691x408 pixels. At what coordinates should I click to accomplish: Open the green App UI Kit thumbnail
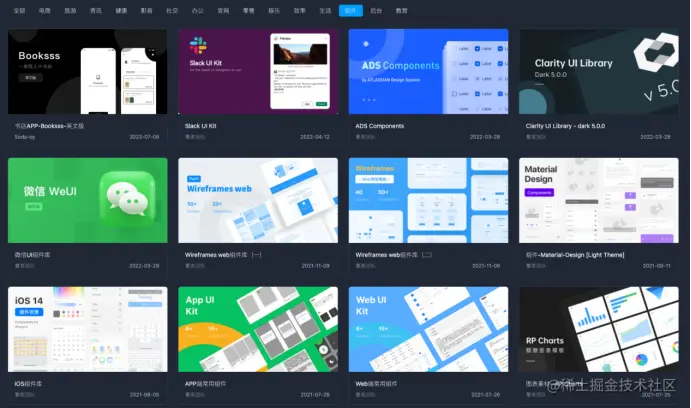pyautogui.click(x=258, y=329)
